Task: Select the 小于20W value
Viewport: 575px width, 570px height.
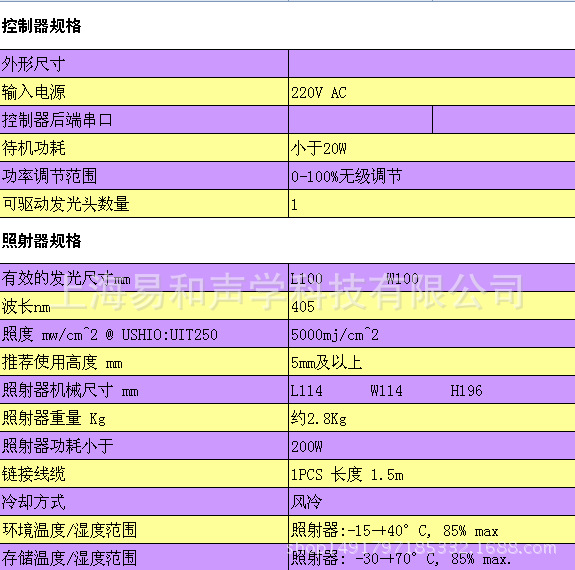Action: 319,149
